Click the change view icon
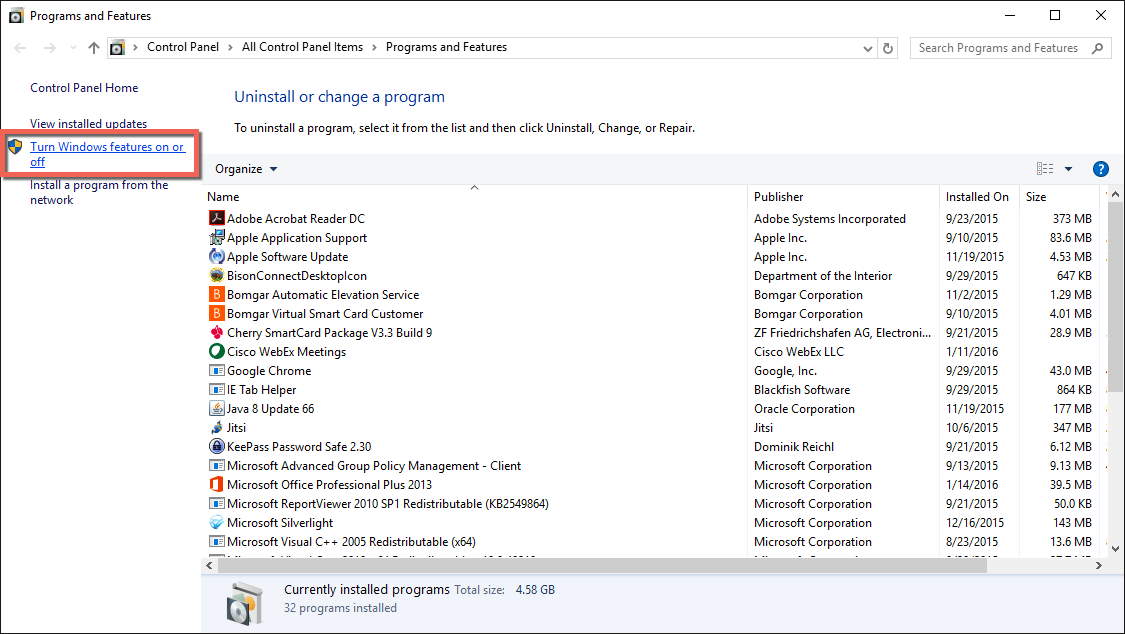Viewport: 1125px width, 634px height. [x=1045, y=169]
